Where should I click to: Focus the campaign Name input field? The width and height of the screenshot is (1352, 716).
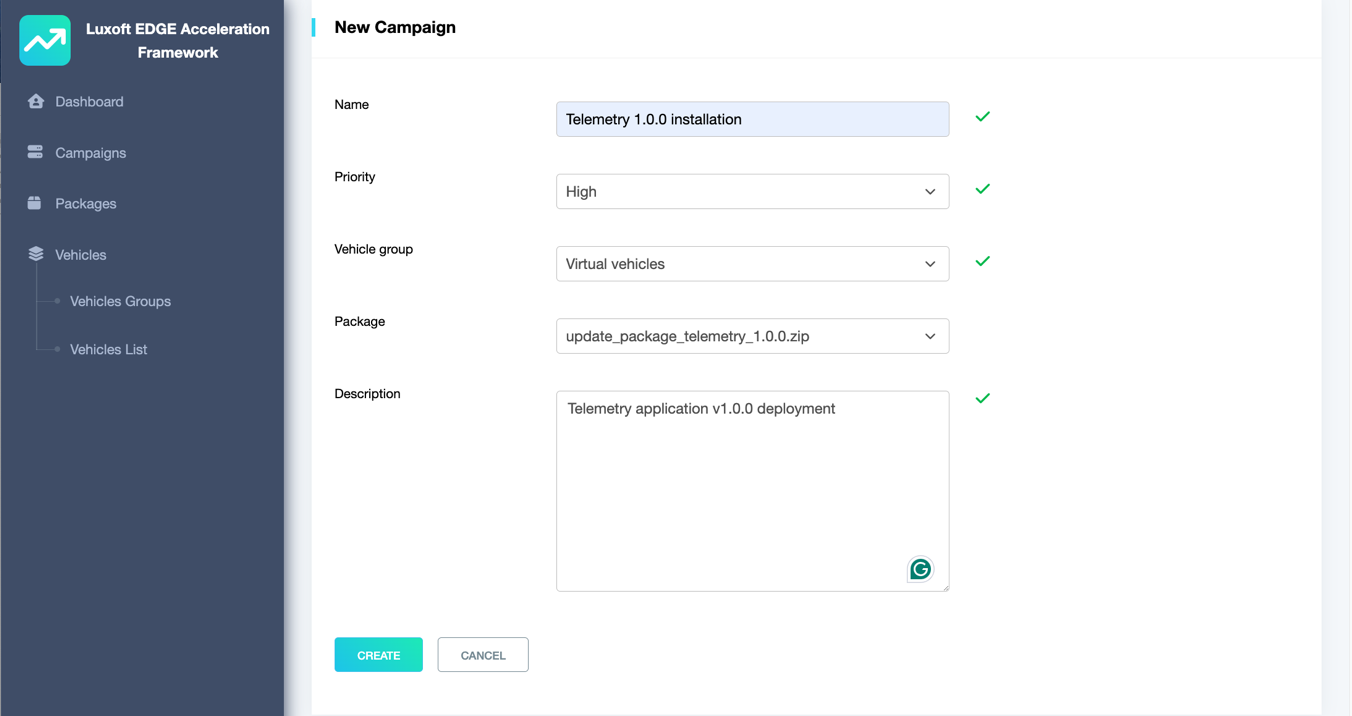pos(752,119)
